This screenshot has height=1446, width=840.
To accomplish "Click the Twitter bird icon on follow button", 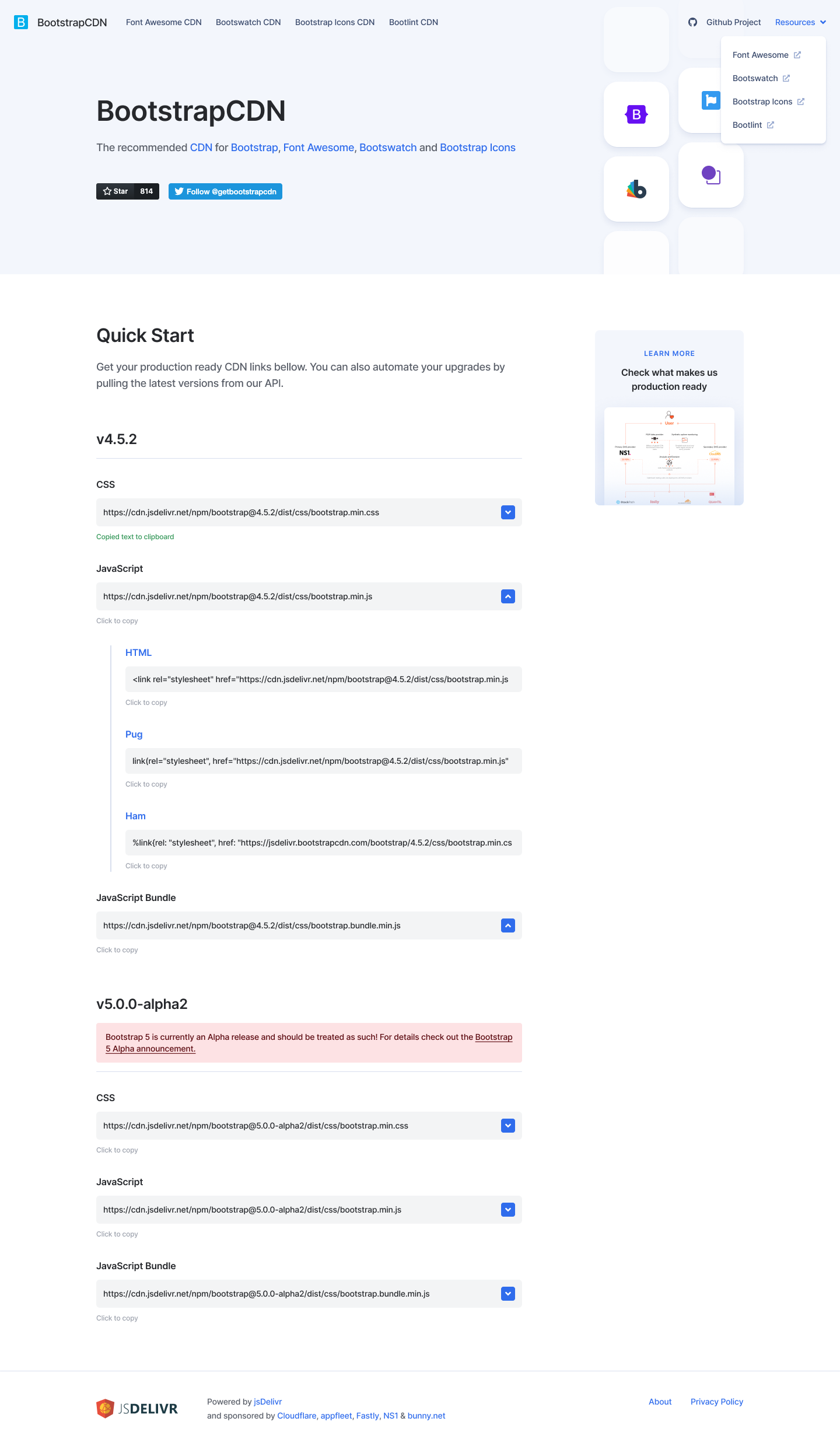I will pyautogui.click(x=180, y=191).
